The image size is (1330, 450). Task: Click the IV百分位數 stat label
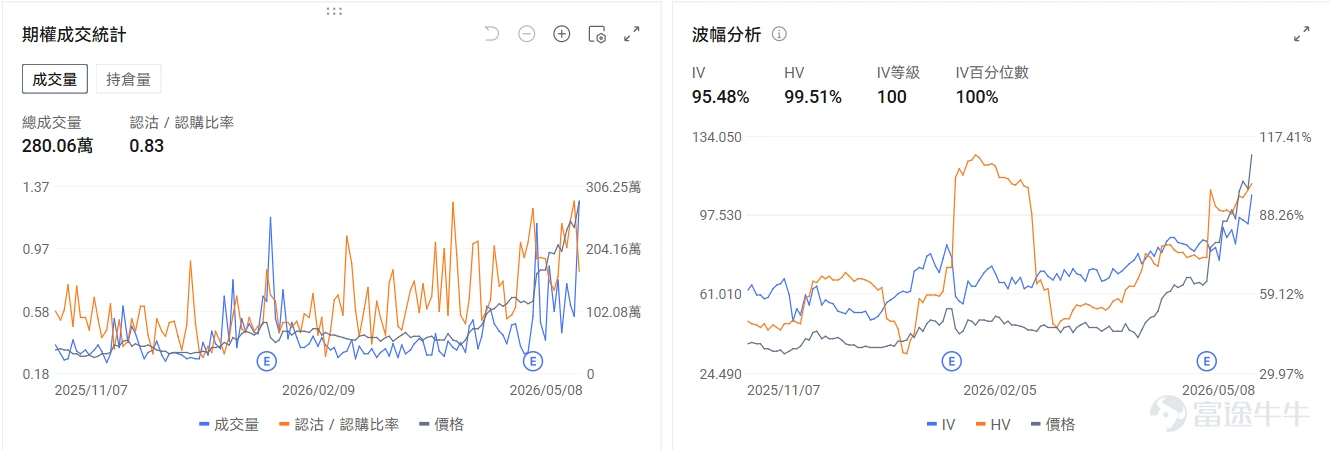(x=992, y=73)
